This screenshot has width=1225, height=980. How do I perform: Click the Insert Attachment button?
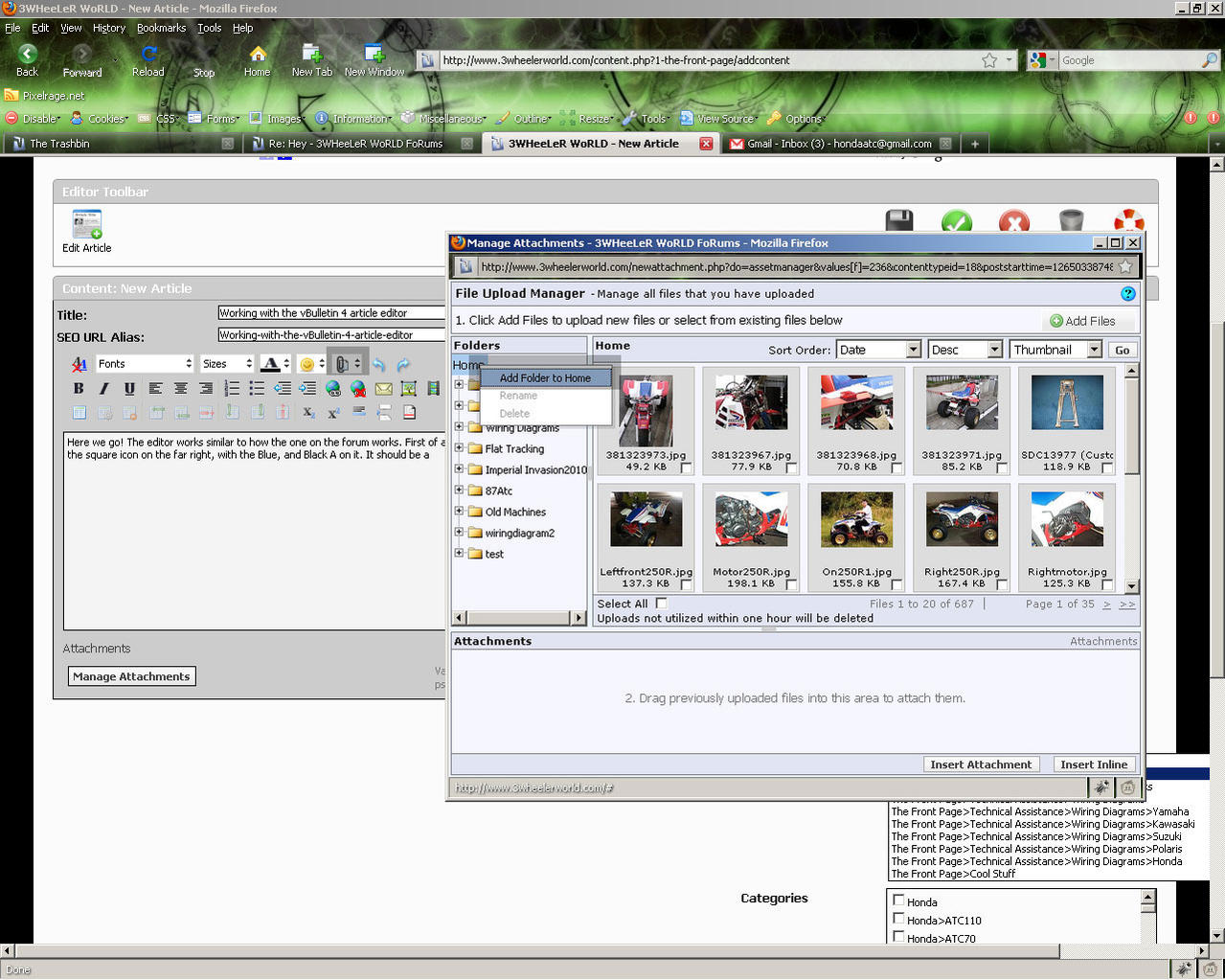(x=981, y=764)
